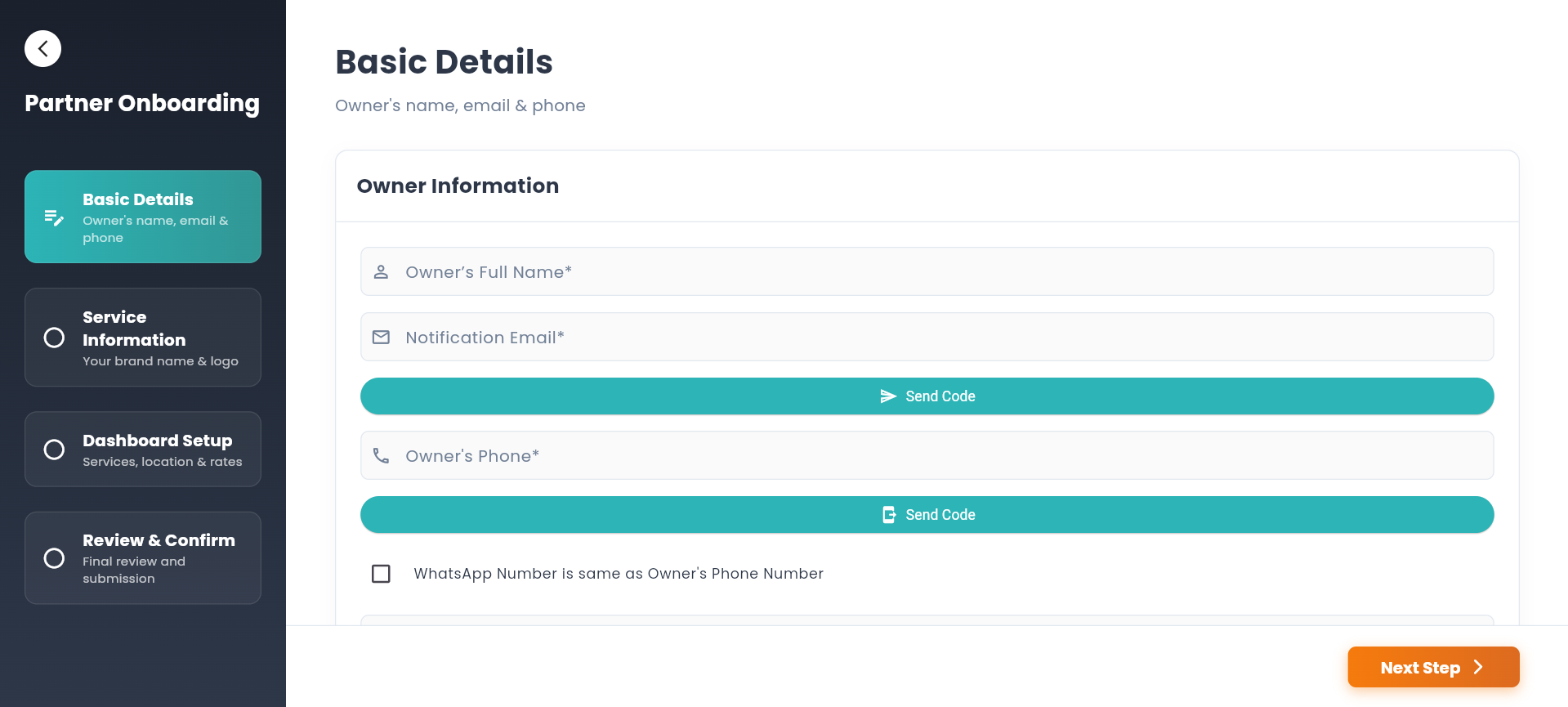Click the Next Step button
The width and height of the screenshot is (1568, 707).
(x=1433, y=667)
